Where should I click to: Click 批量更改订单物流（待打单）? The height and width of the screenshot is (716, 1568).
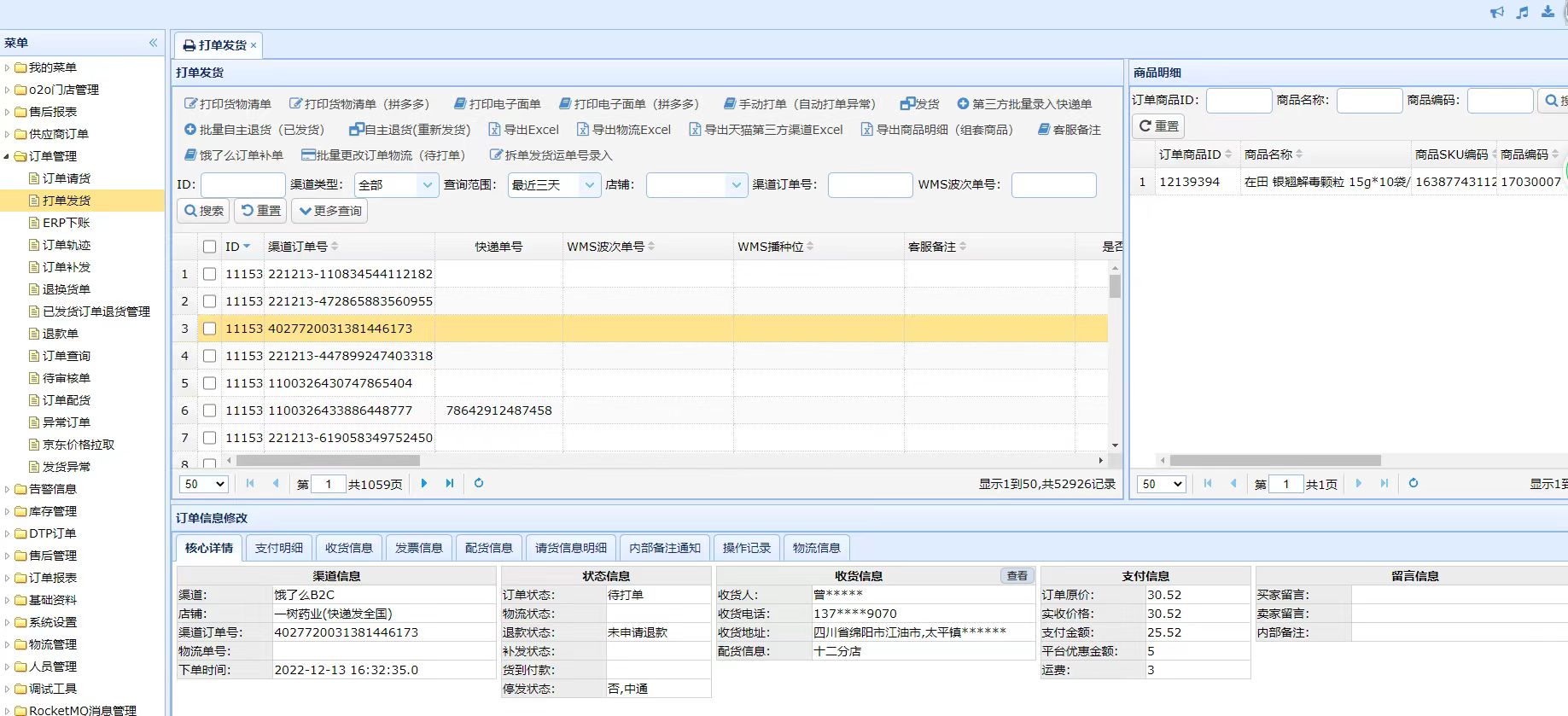point(383,155)
